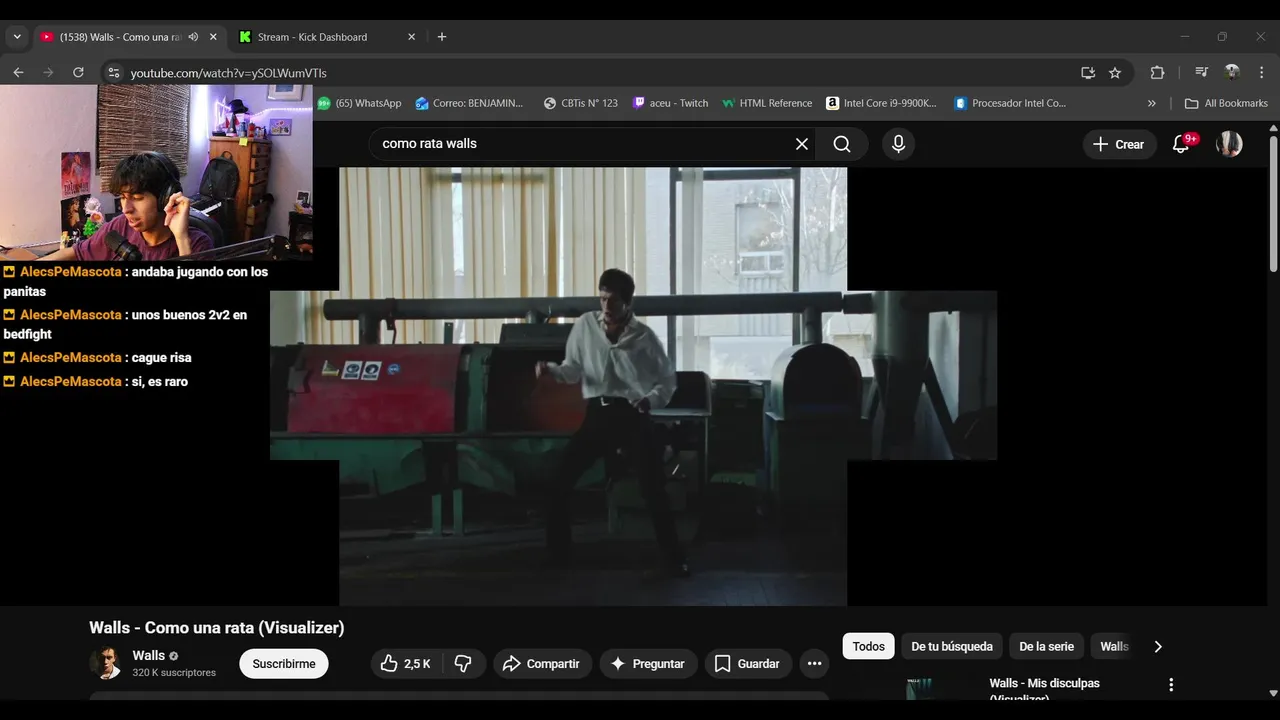Open the tab search dropdown arrow

[x=17, y=37]
